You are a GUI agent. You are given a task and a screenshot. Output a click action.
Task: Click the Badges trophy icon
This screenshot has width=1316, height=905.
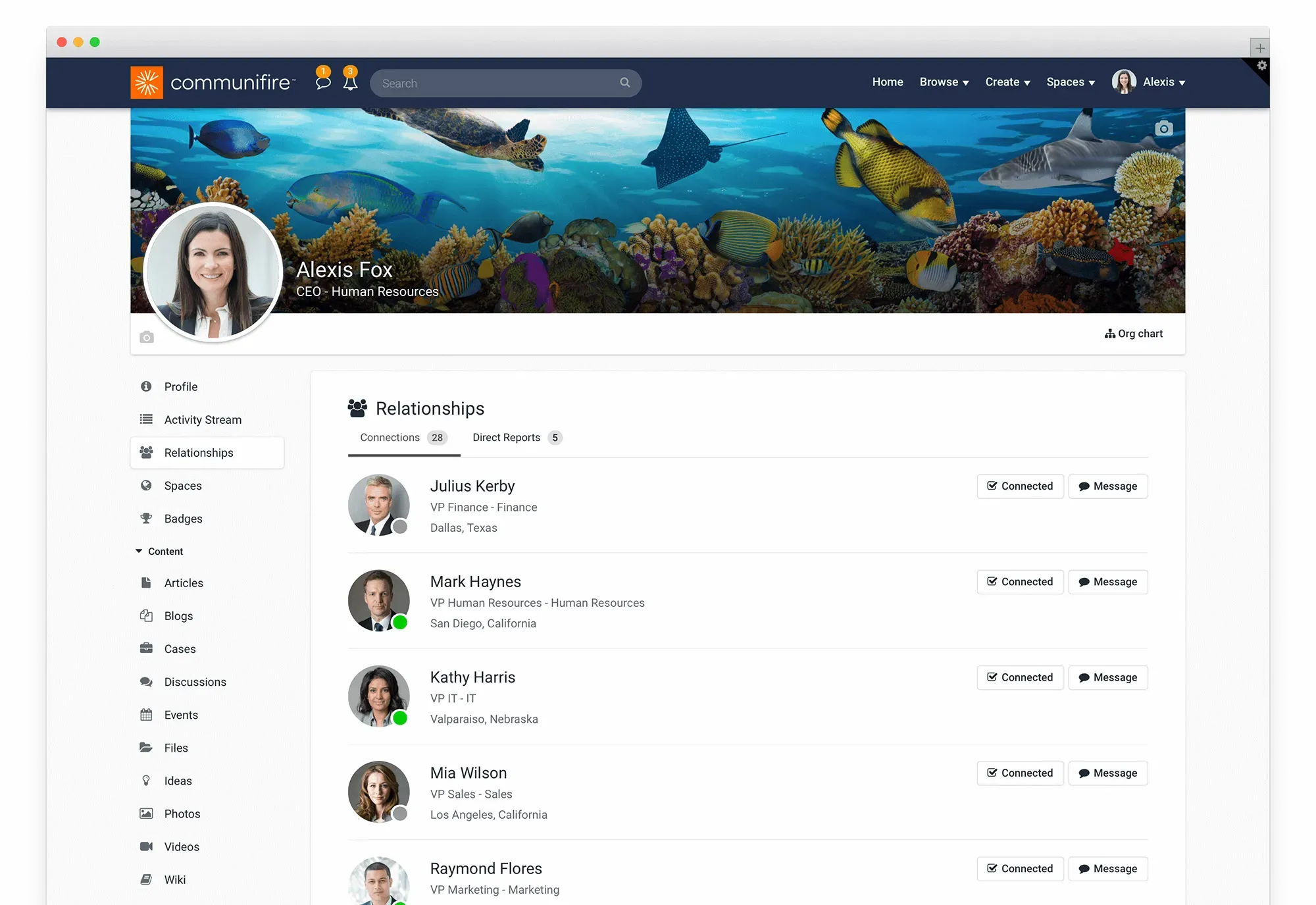(146, 518)
